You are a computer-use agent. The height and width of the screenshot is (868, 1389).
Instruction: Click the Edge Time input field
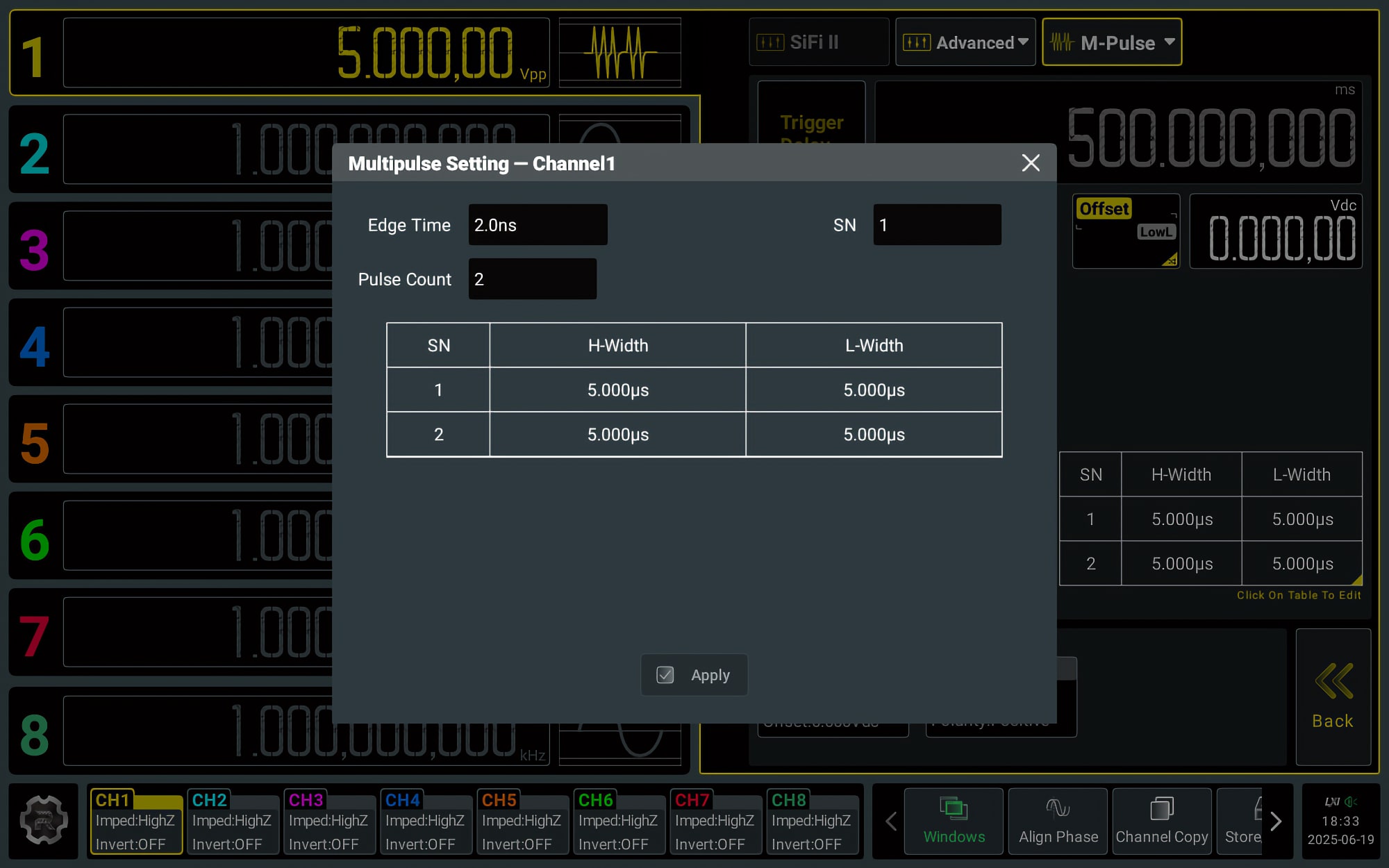(x=538, y=225)
